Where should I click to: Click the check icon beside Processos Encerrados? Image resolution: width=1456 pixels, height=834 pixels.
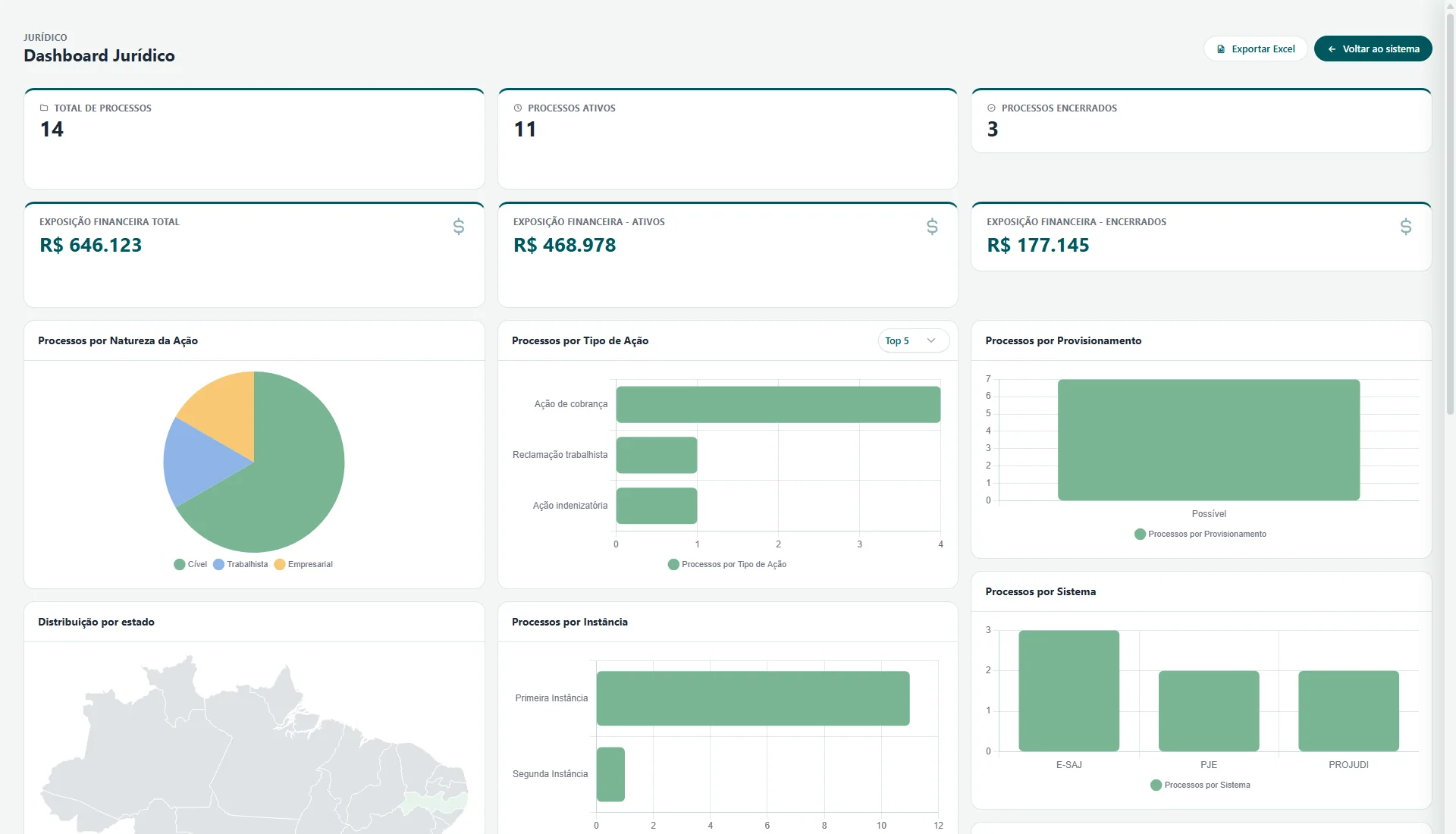point(991,108)
